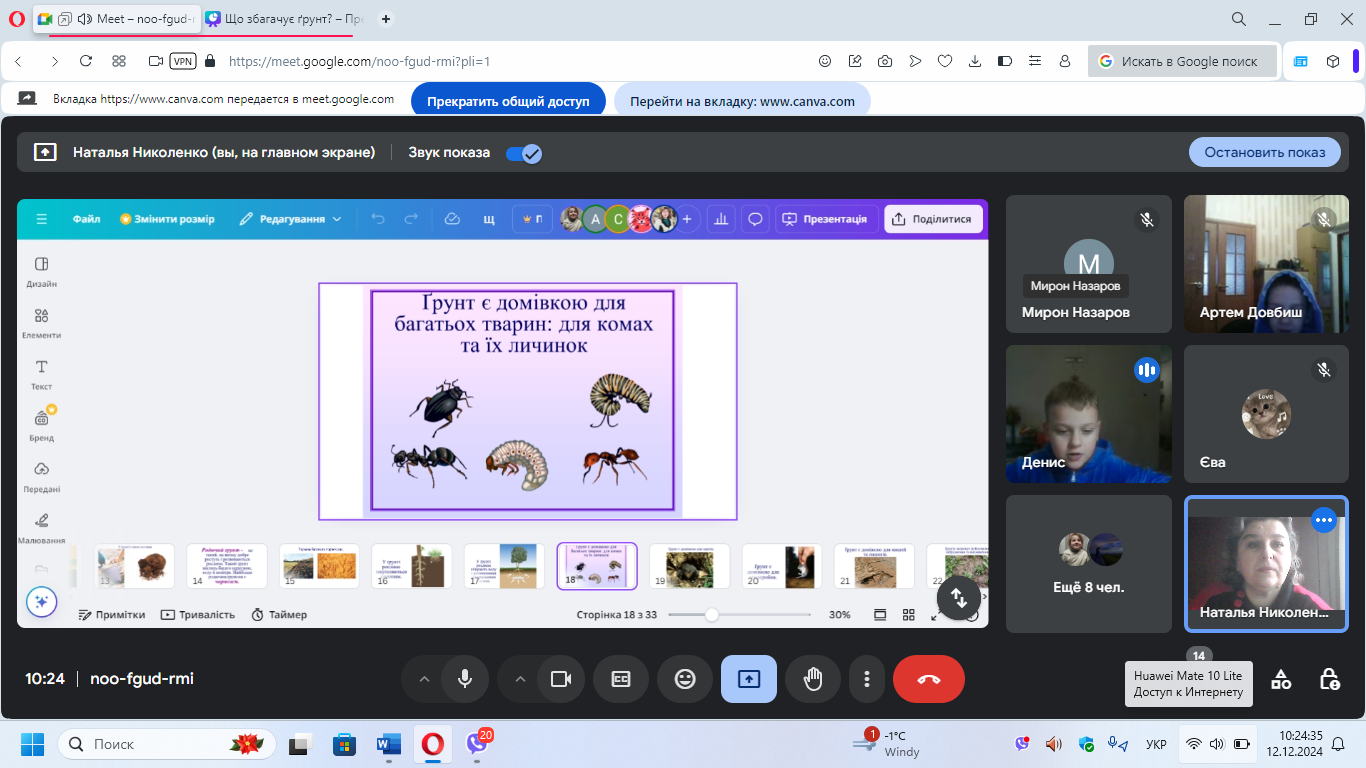Click Змінити розмір in Canva toolbar

tap(167, 219)
